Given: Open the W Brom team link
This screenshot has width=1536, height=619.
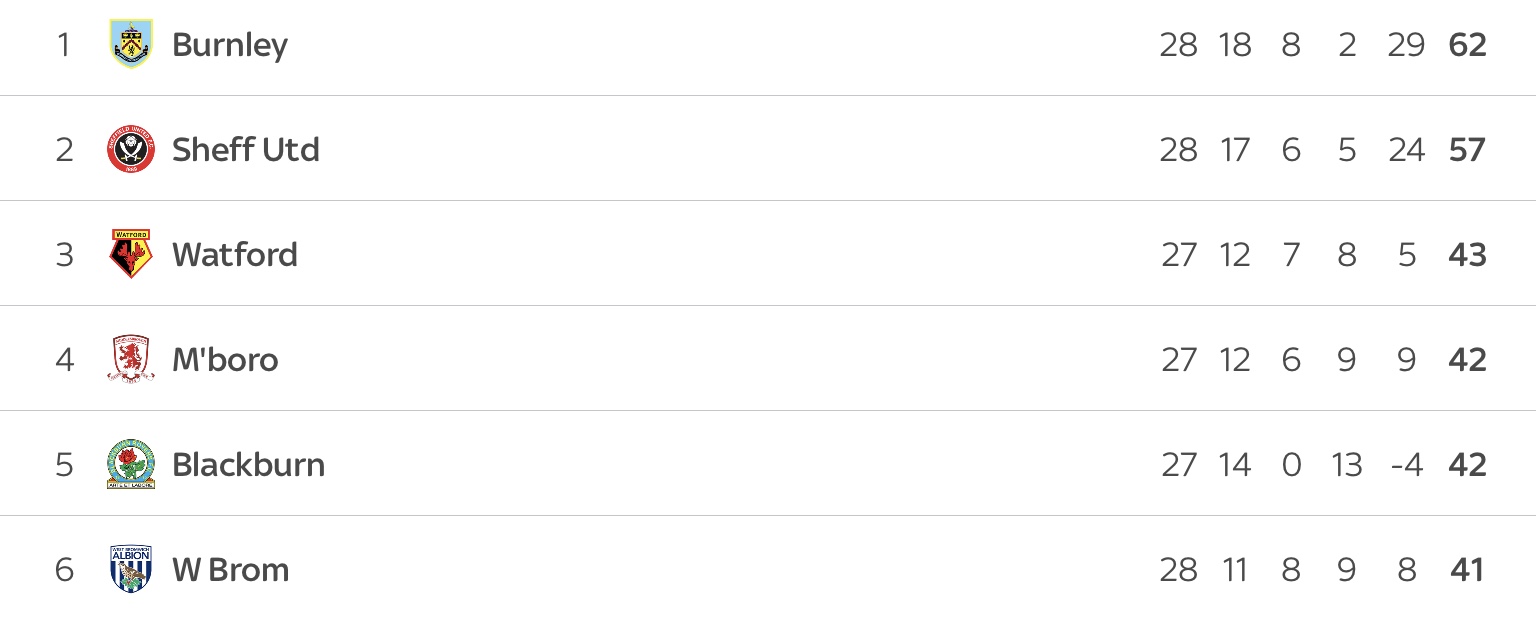Looking at the screenshot, I should pos(231,570).
